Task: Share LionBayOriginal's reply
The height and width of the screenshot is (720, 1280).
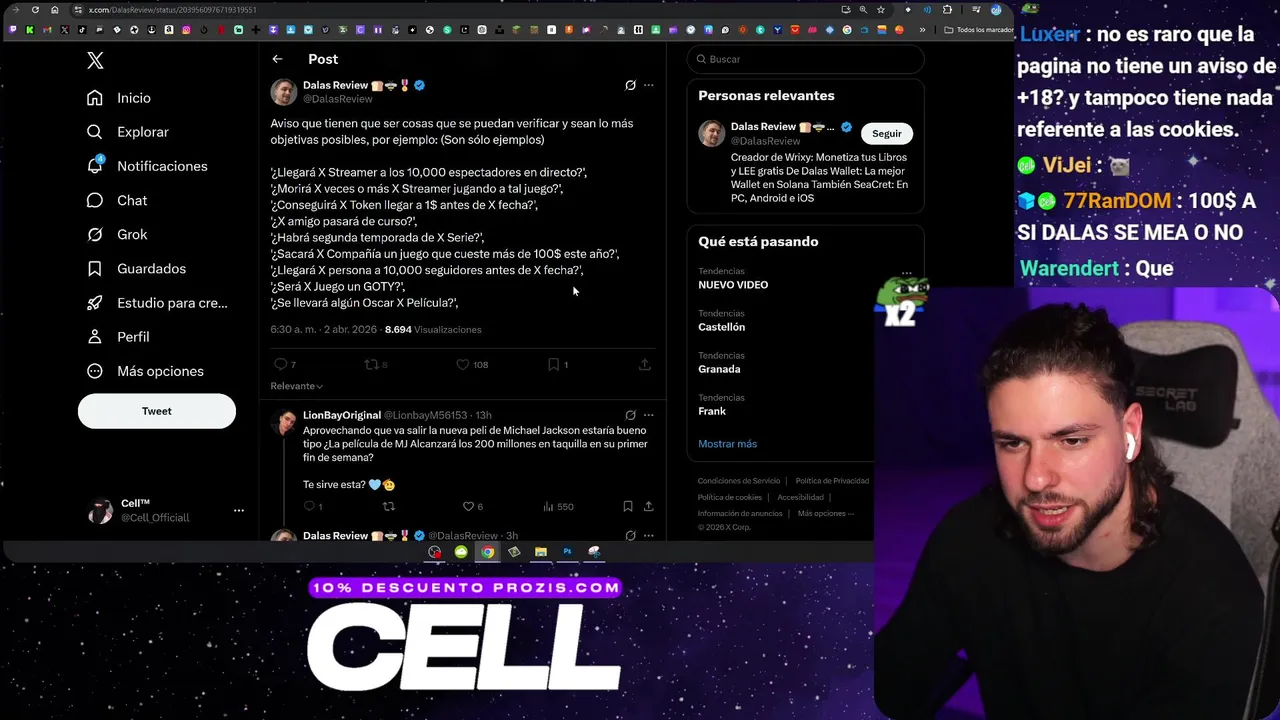Action: pos(648,507)
